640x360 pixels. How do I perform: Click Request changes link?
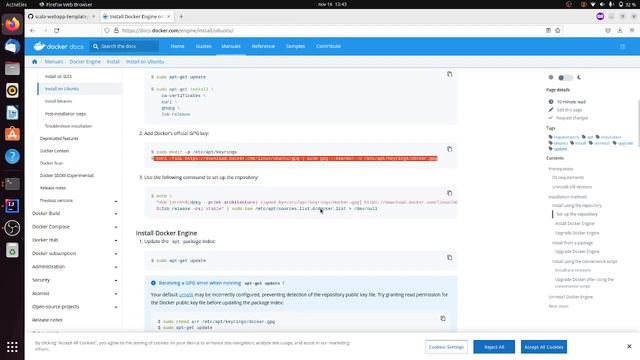tap(572, 118)
